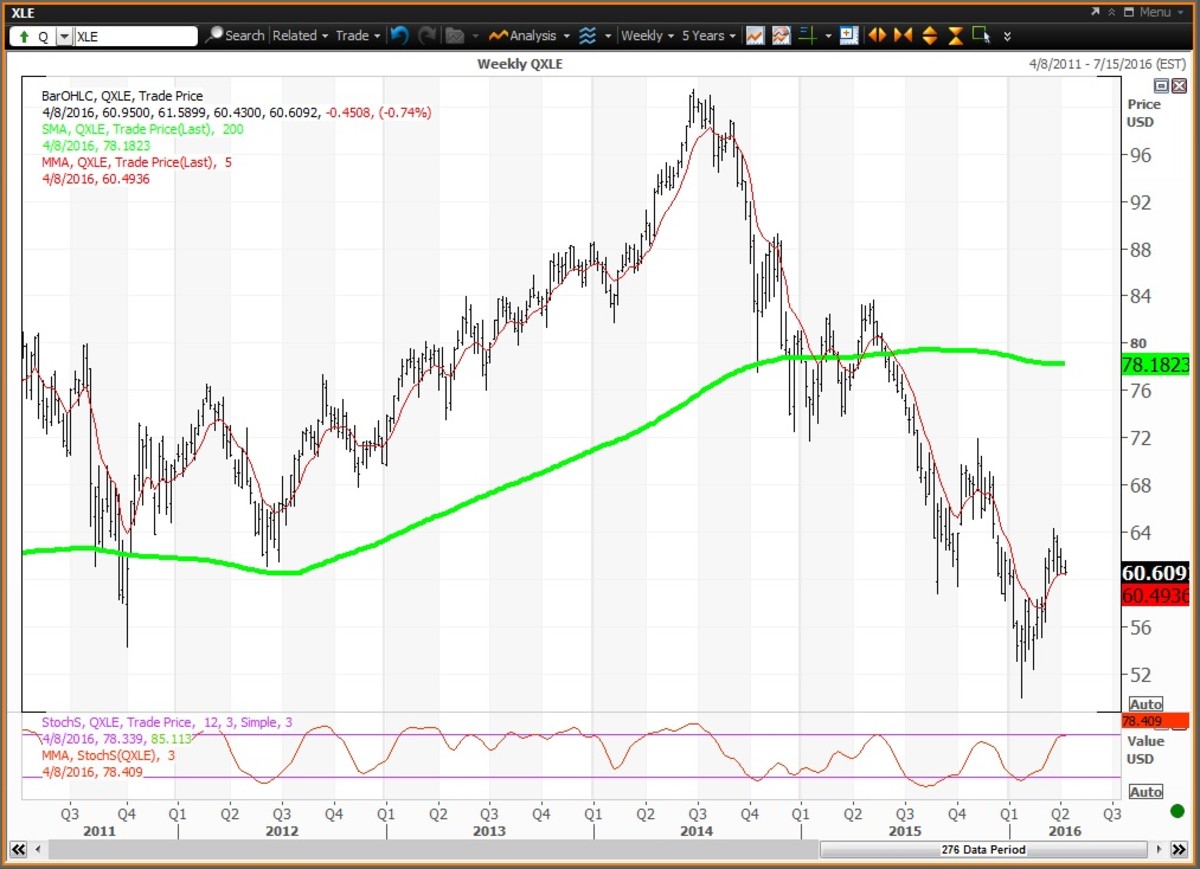1200x869 pixels.
Task: Click the 2014 year label on time axis
Action: (x=696, y=831)
